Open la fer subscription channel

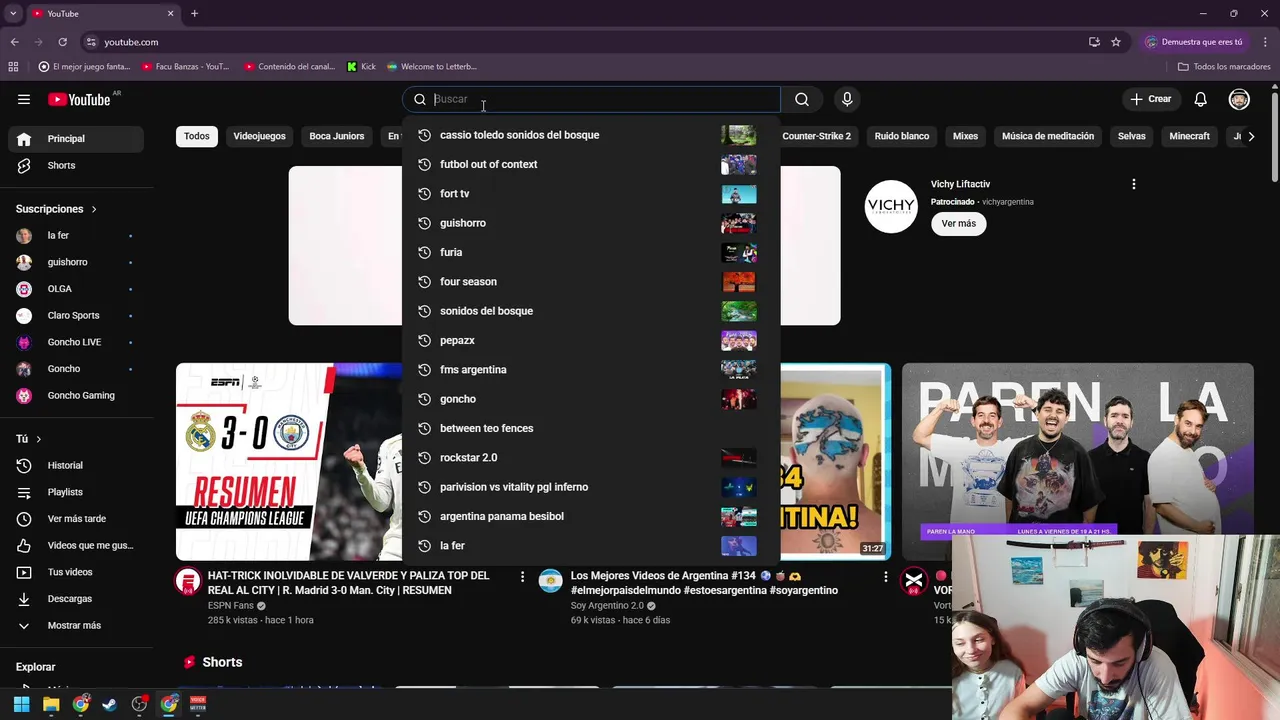pyautogui.click(x=78, y=235)
